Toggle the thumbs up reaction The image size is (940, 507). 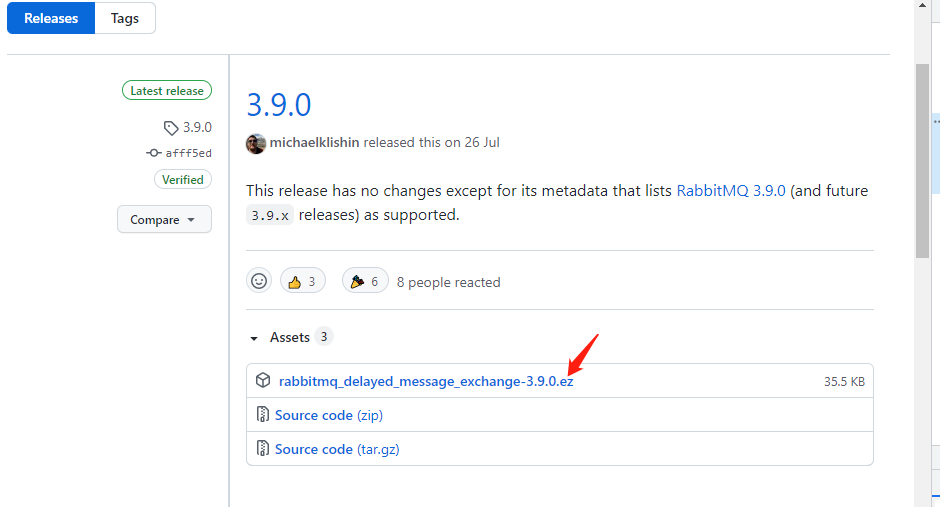(303, 281)
